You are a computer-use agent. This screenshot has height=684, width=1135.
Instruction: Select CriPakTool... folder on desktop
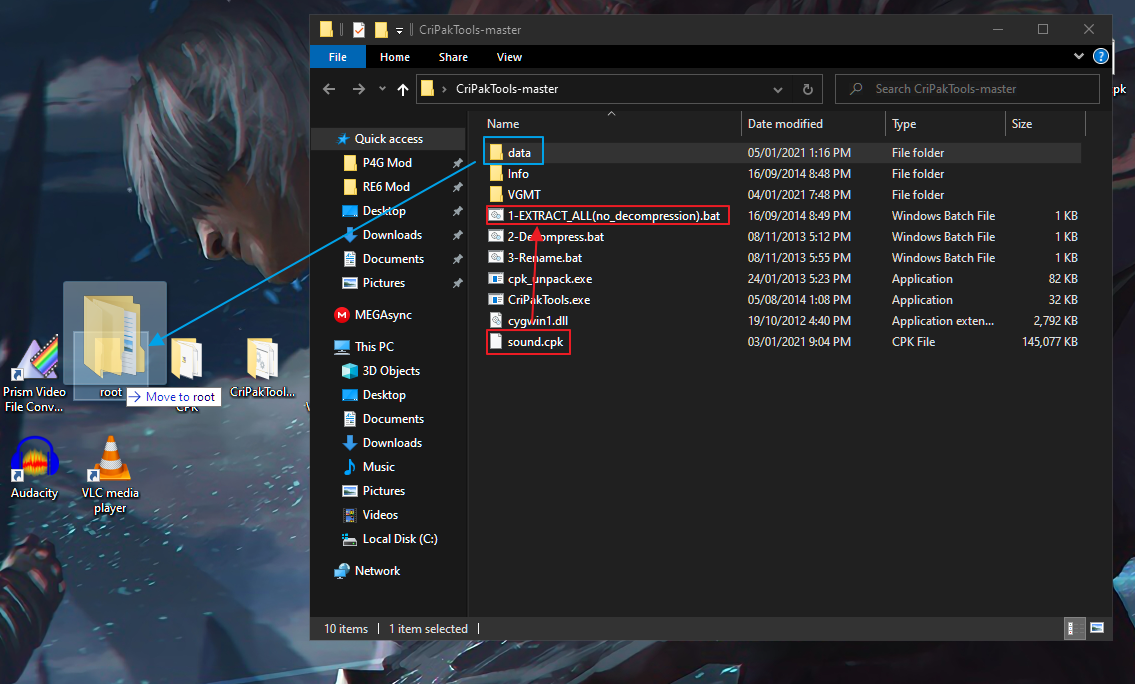point(263,368)
